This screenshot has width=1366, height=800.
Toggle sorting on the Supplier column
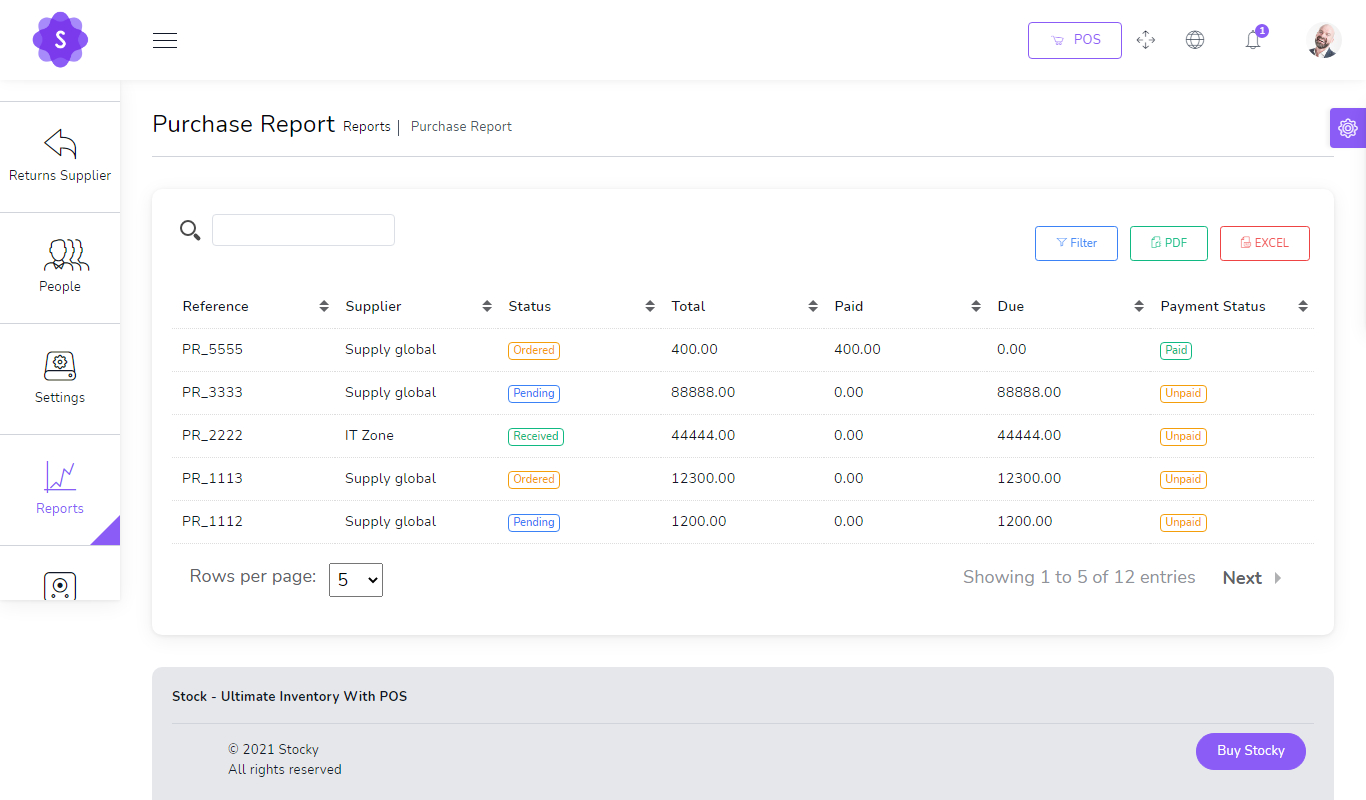click(487, 306)
